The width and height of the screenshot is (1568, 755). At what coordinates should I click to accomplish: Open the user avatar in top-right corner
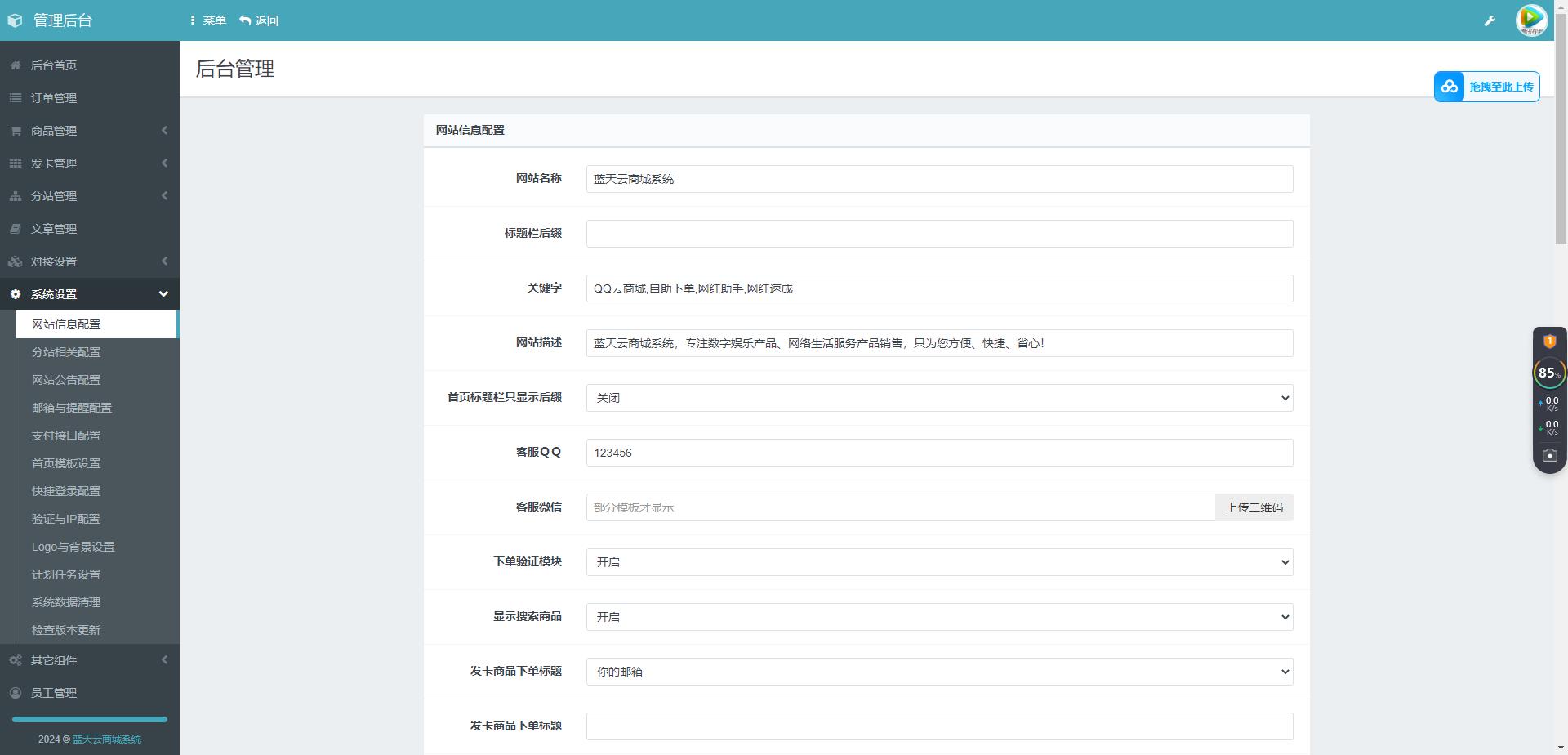point(1531,20)
